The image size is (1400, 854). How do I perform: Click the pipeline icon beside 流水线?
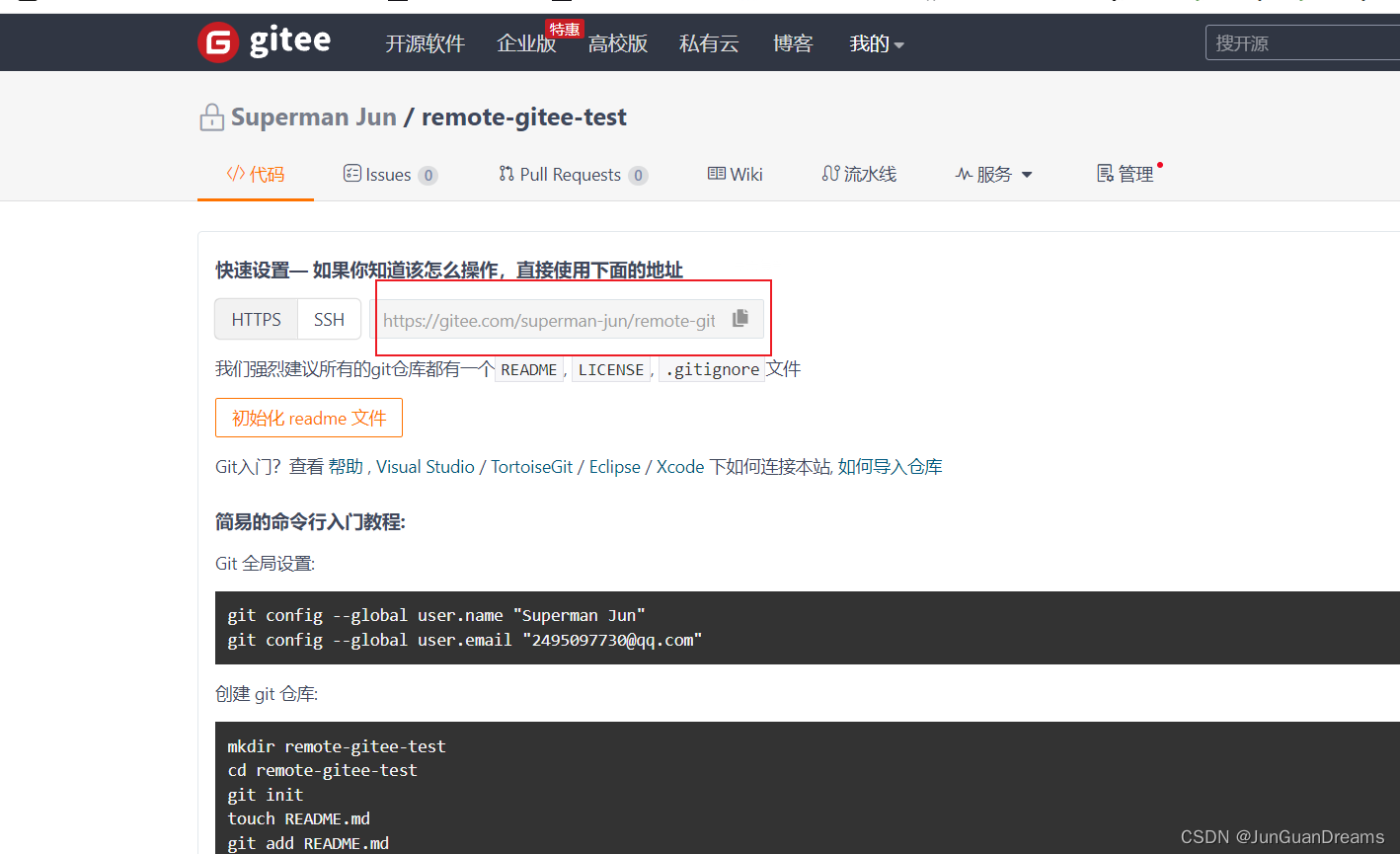click(x=832, y=174)
